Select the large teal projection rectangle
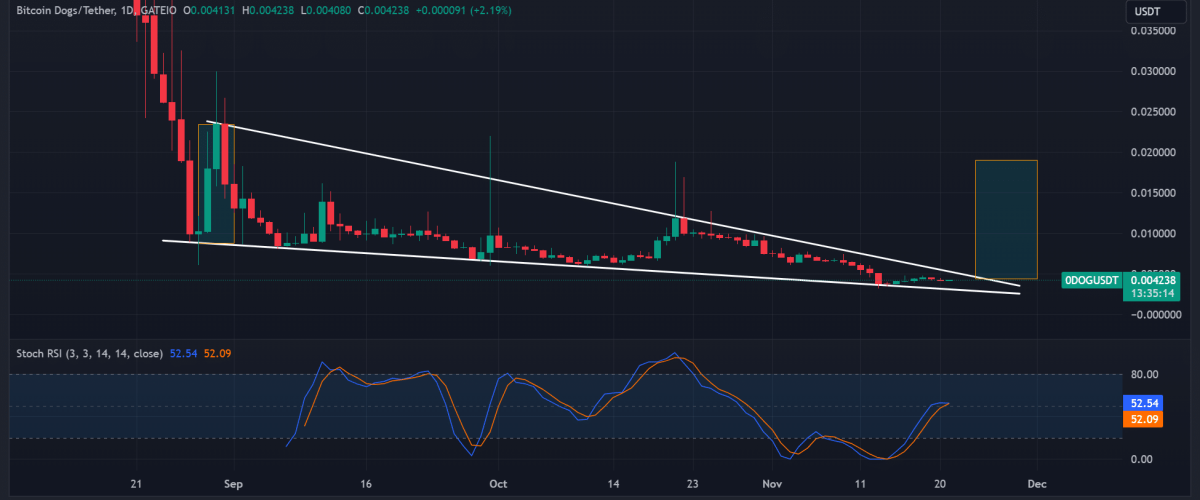 1006,219
